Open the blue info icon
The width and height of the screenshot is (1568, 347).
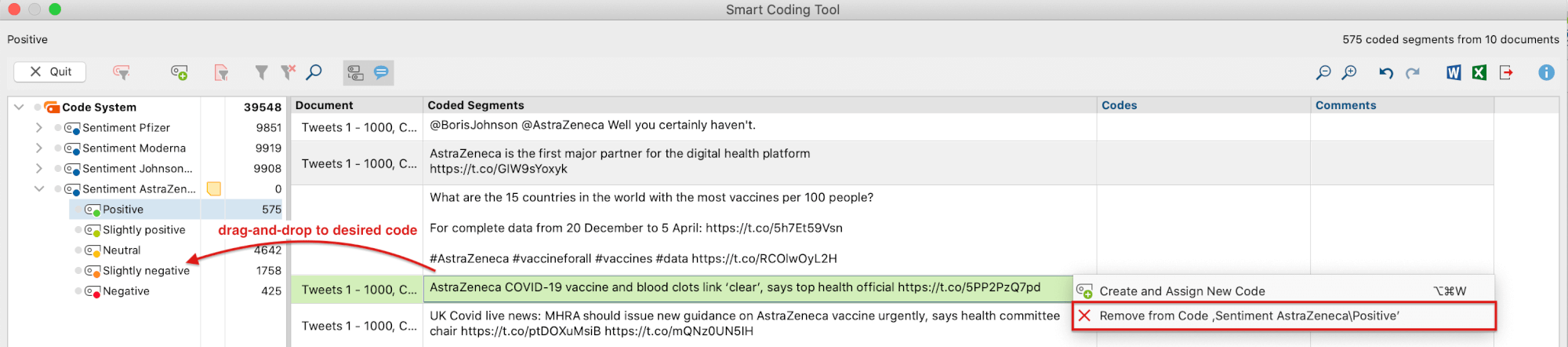(x=1546, y=72)
